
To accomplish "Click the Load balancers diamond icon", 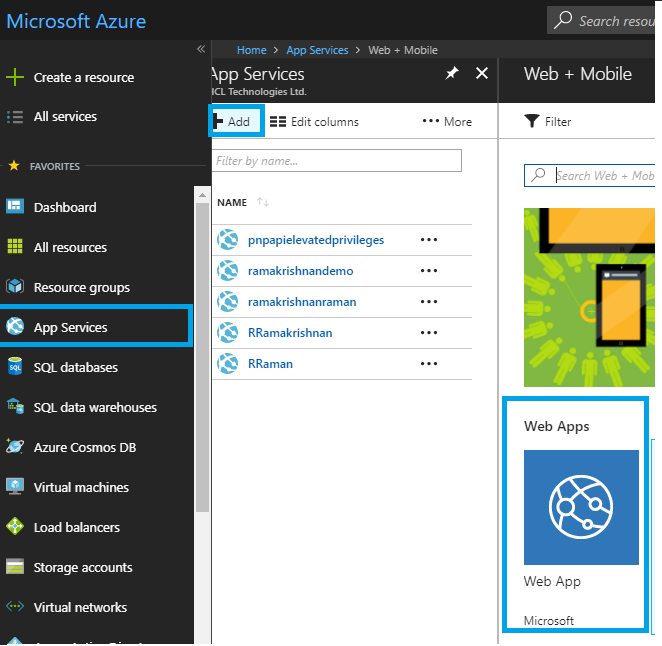I will [15, 527].
